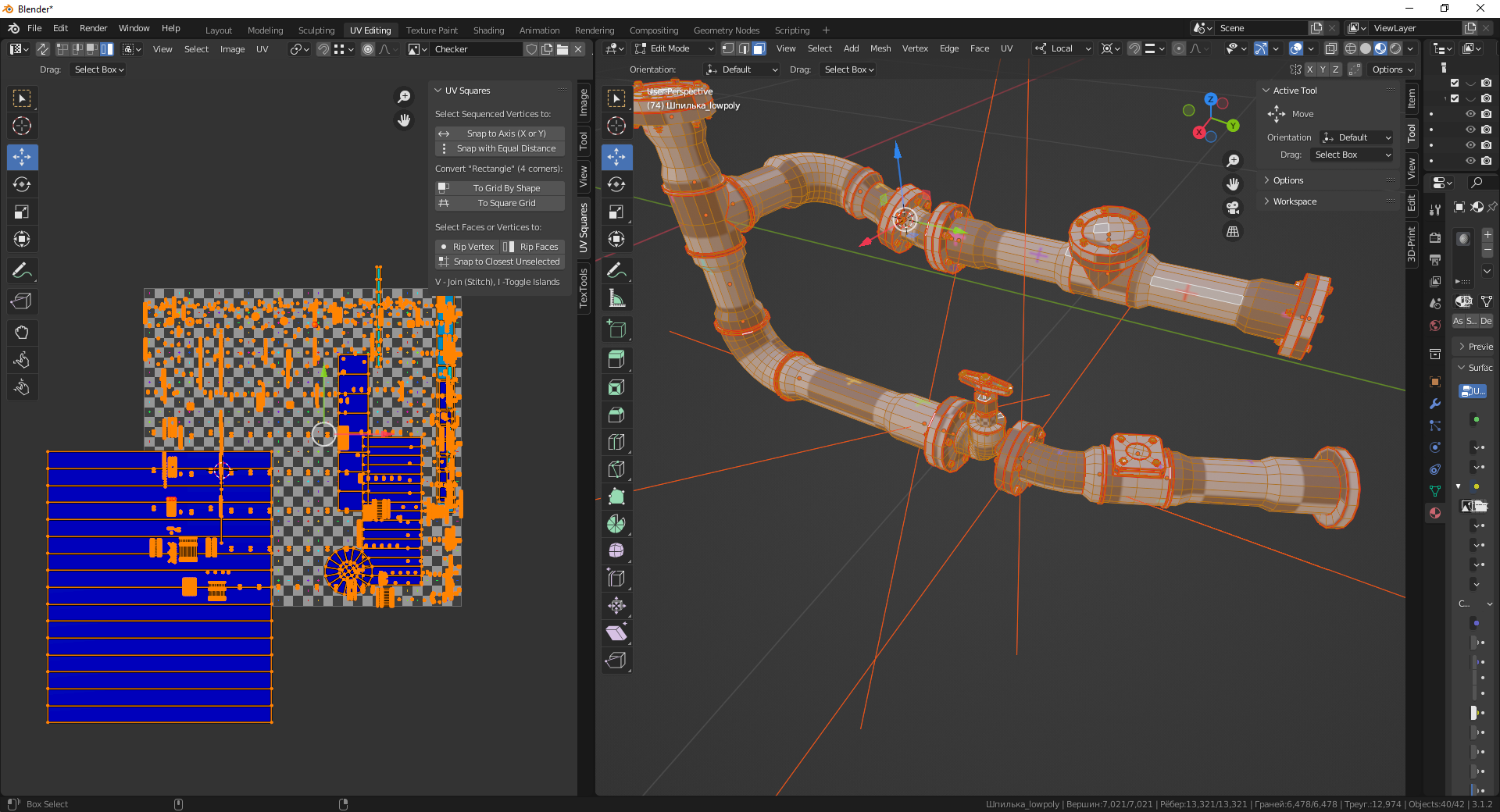Click the blue Z axis gizmo ball
Viewport: 1500px width, 812px height.
click(1210, 99)
